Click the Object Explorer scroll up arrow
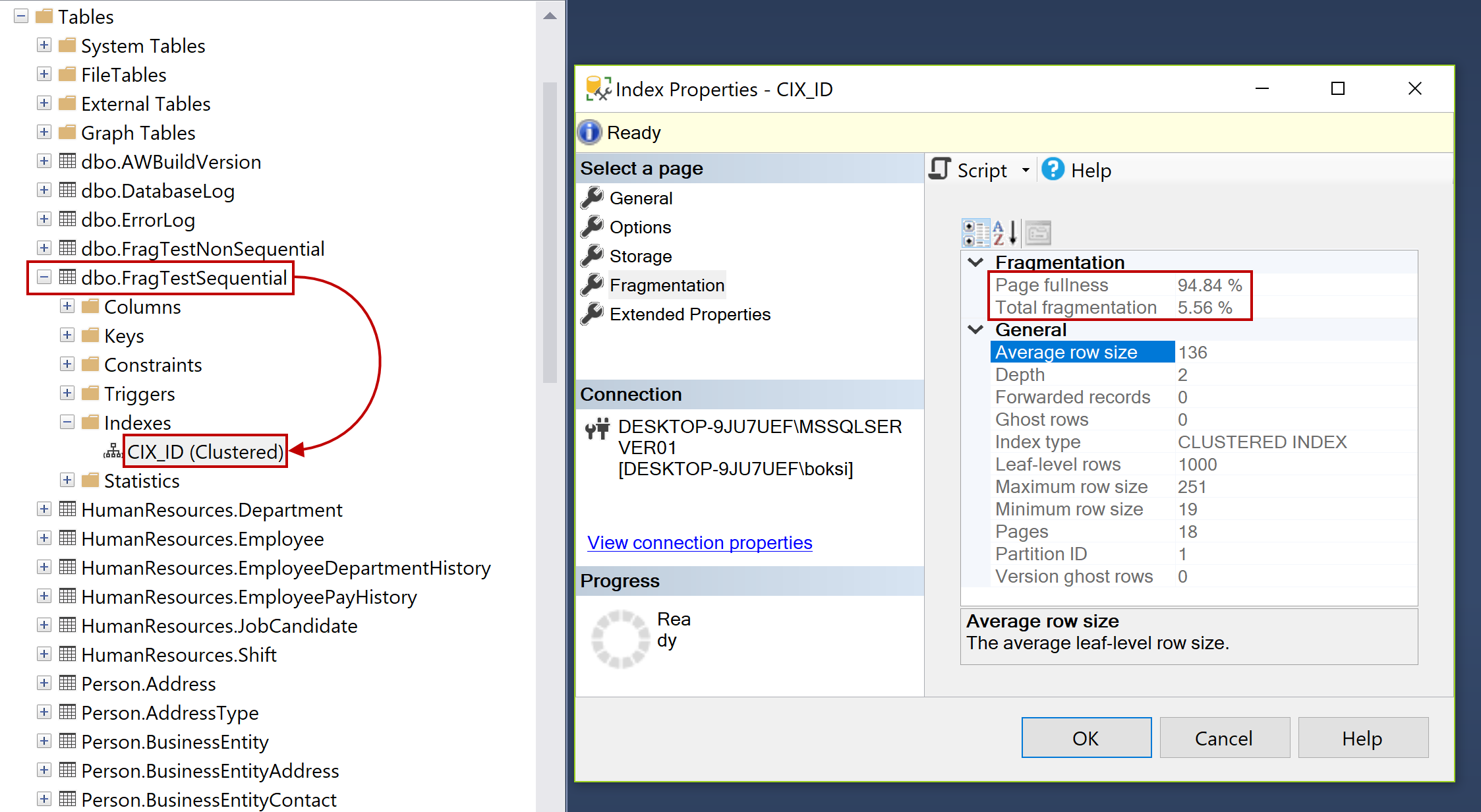Screen dimensions: 1481x812 [550, 16]
